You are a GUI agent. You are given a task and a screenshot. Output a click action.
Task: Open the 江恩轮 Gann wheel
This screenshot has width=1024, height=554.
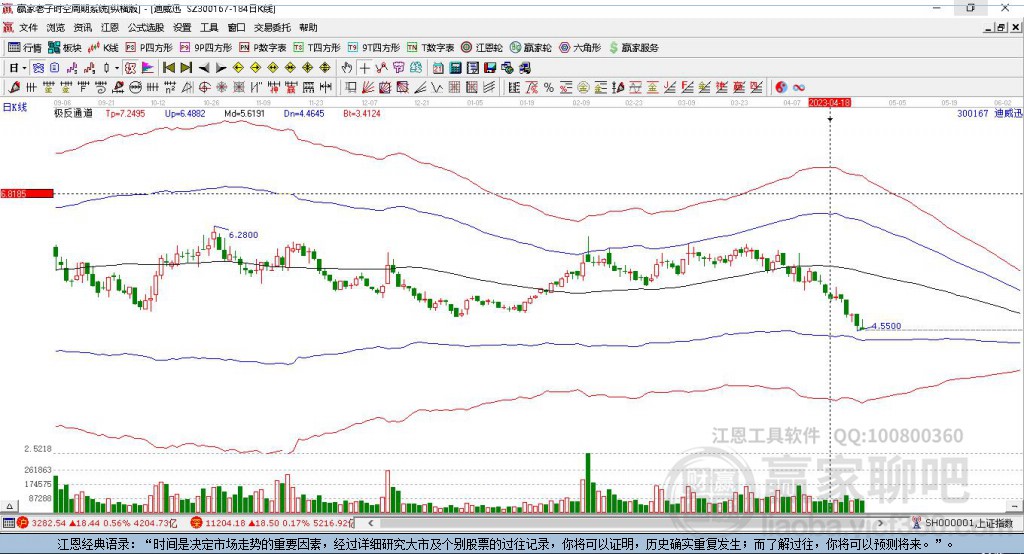point(482,48)
